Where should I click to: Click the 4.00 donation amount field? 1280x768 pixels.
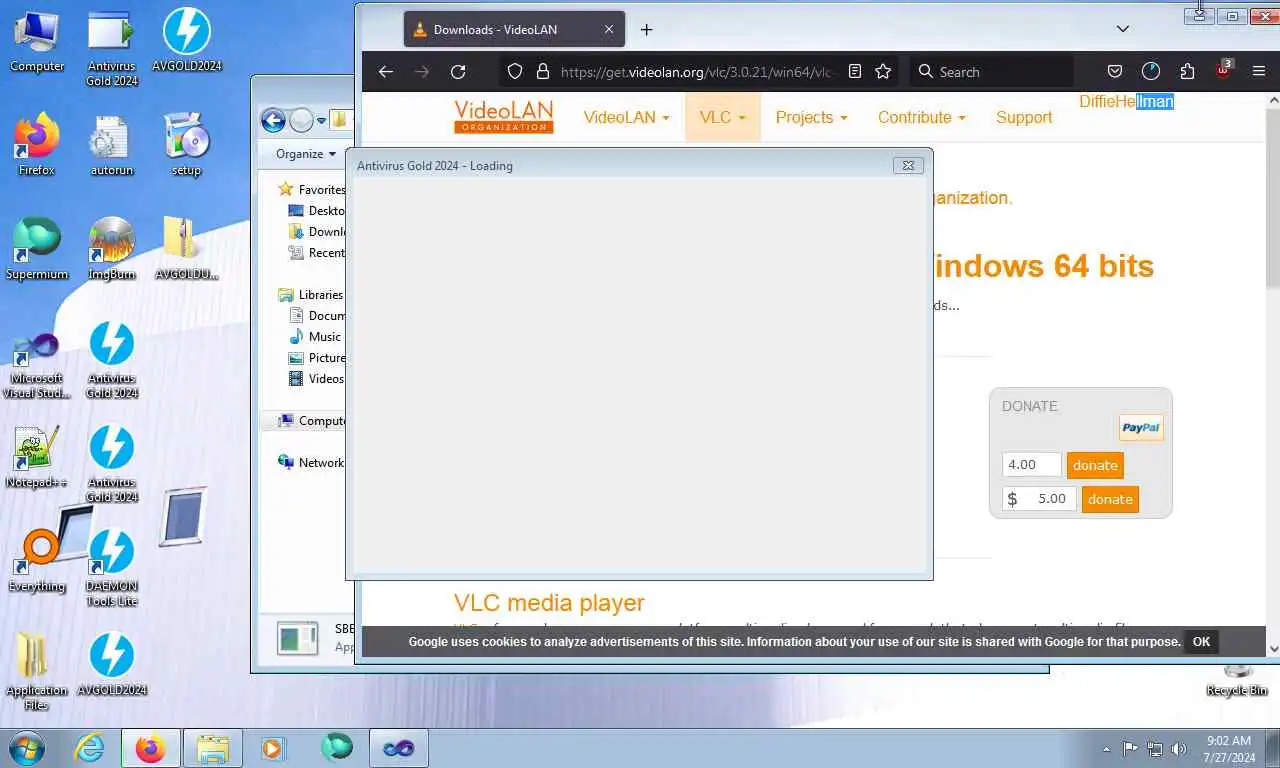click(1031, 465)
